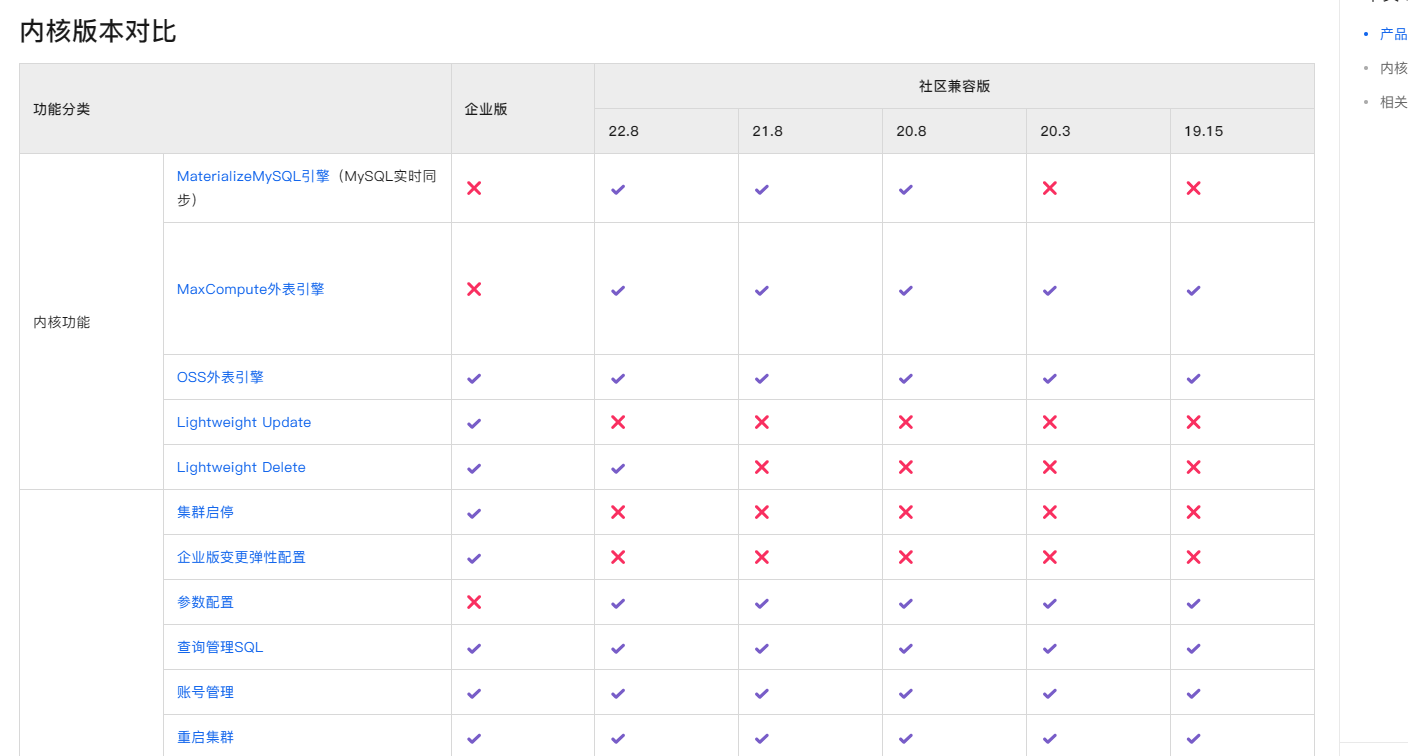Viewport: 1408px width, 756px height.
Task: Click the 20.3 check mark in 参数配置 row
Action: tap(1049, 603)
